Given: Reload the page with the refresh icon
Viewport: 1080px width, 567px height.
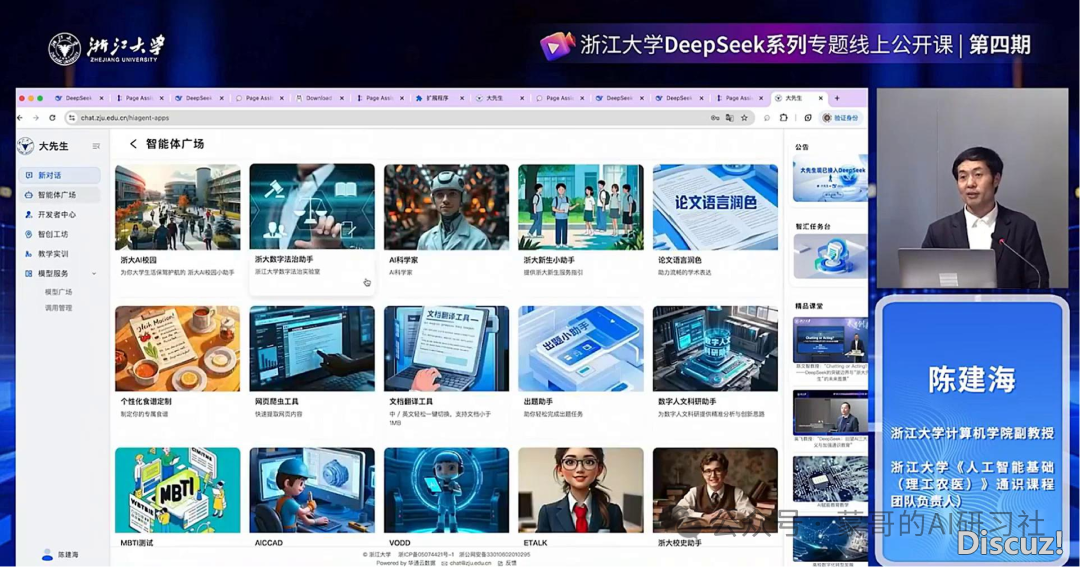Looking at the screenshot, I should (52, 118).
